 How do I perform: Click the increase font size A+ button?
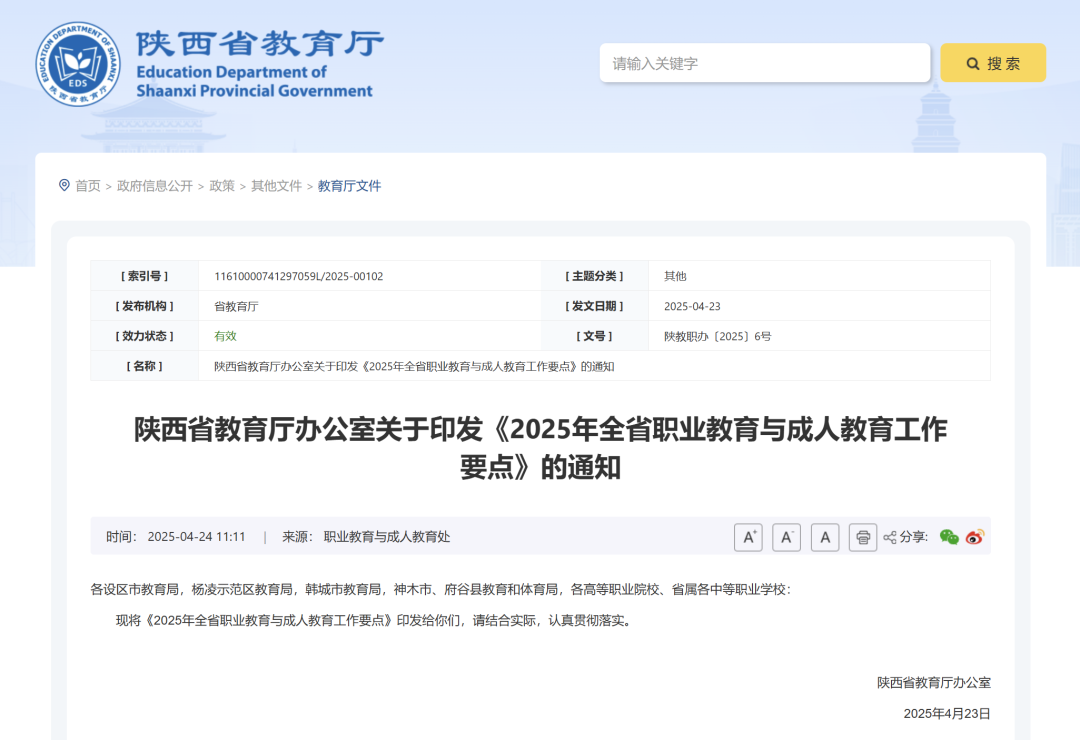(748, 537)
